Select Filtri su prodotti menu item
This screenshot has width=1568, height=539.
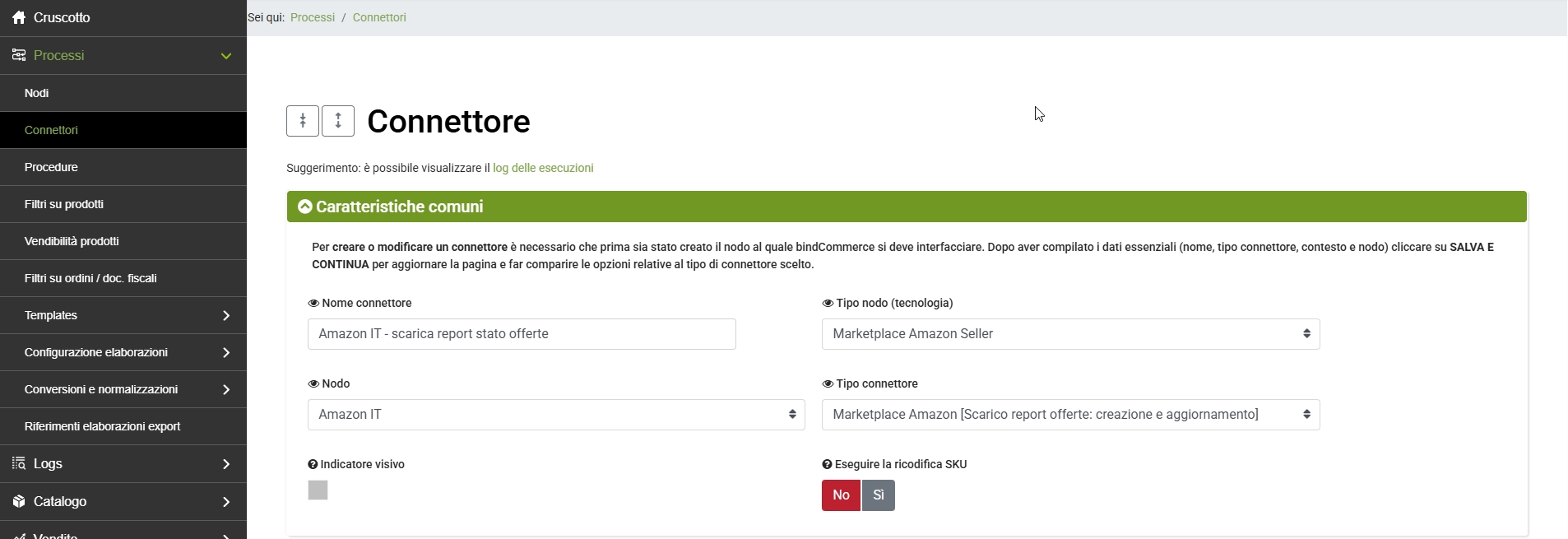[64, 204]
